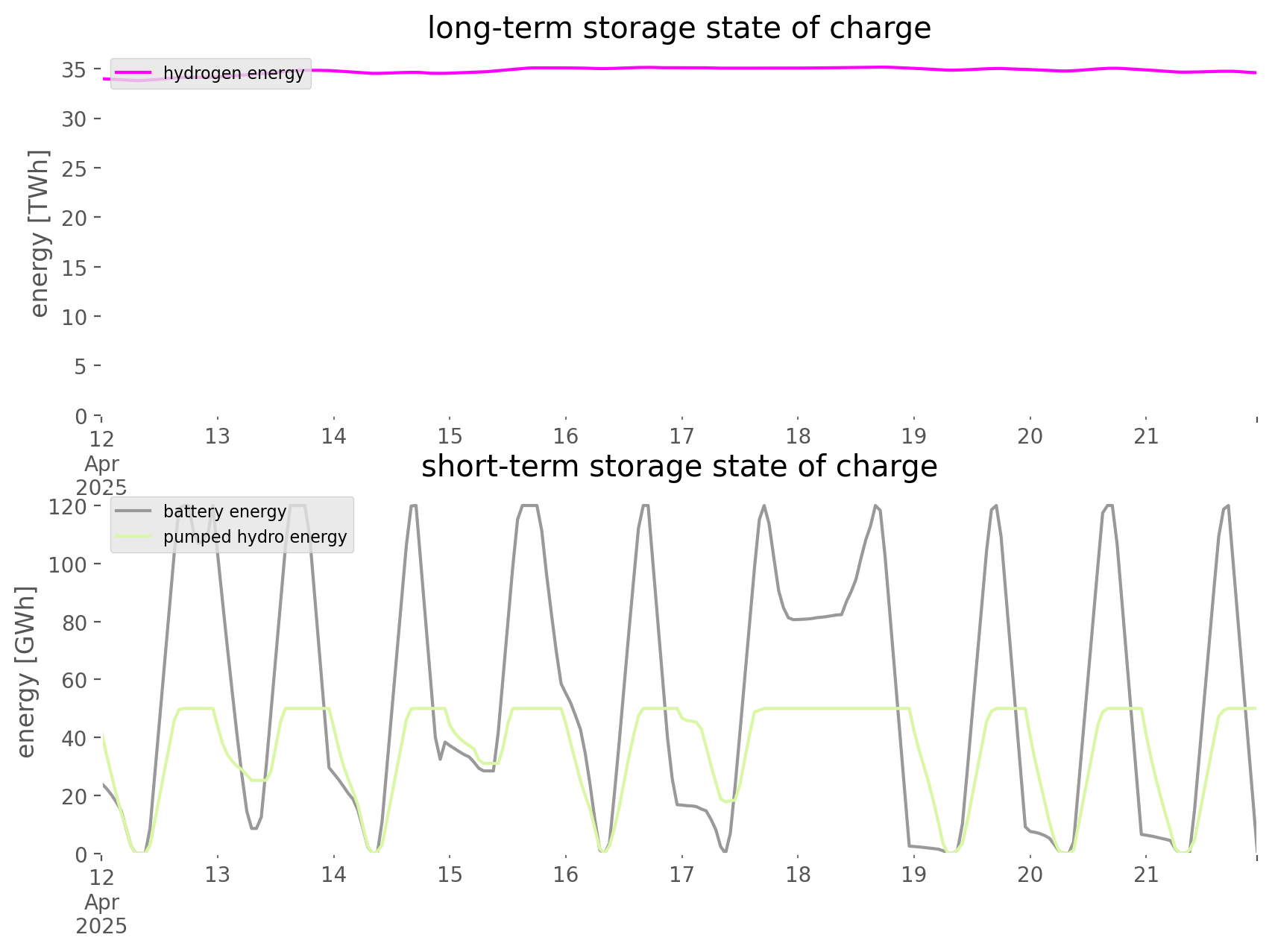Click the date label 20 on the bottom x-axis
Screen dimensions: 1272x952
click(x=1030, y=874)
